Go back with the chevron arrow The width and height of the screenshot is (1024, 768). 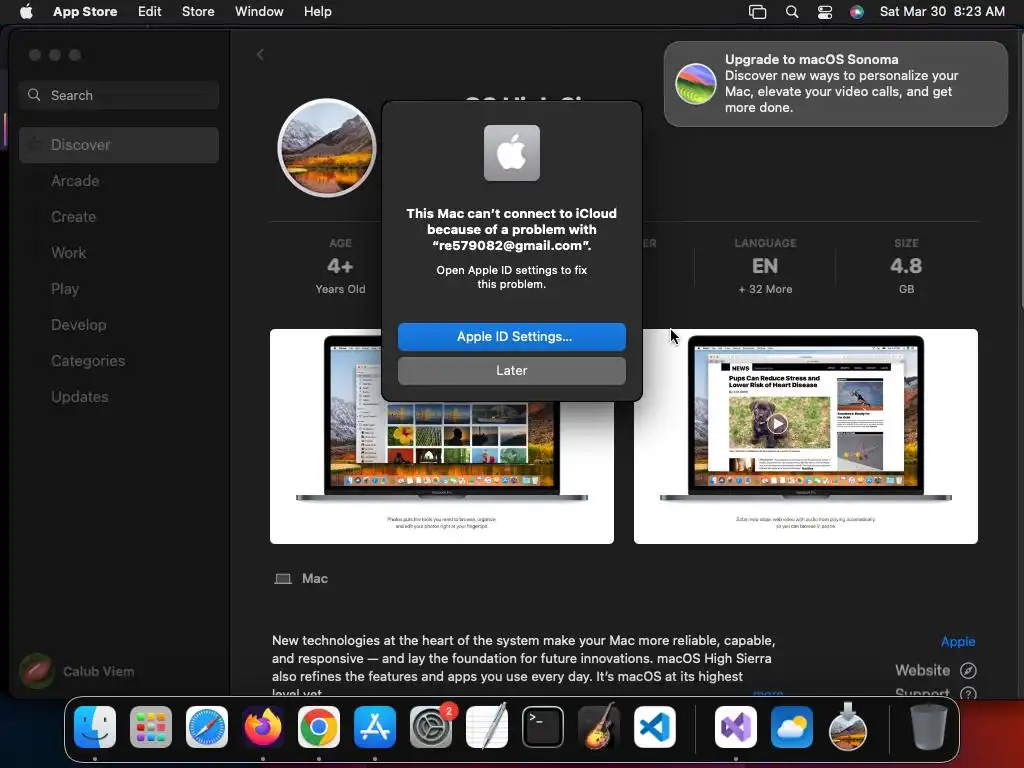click(x=260, y=55)
